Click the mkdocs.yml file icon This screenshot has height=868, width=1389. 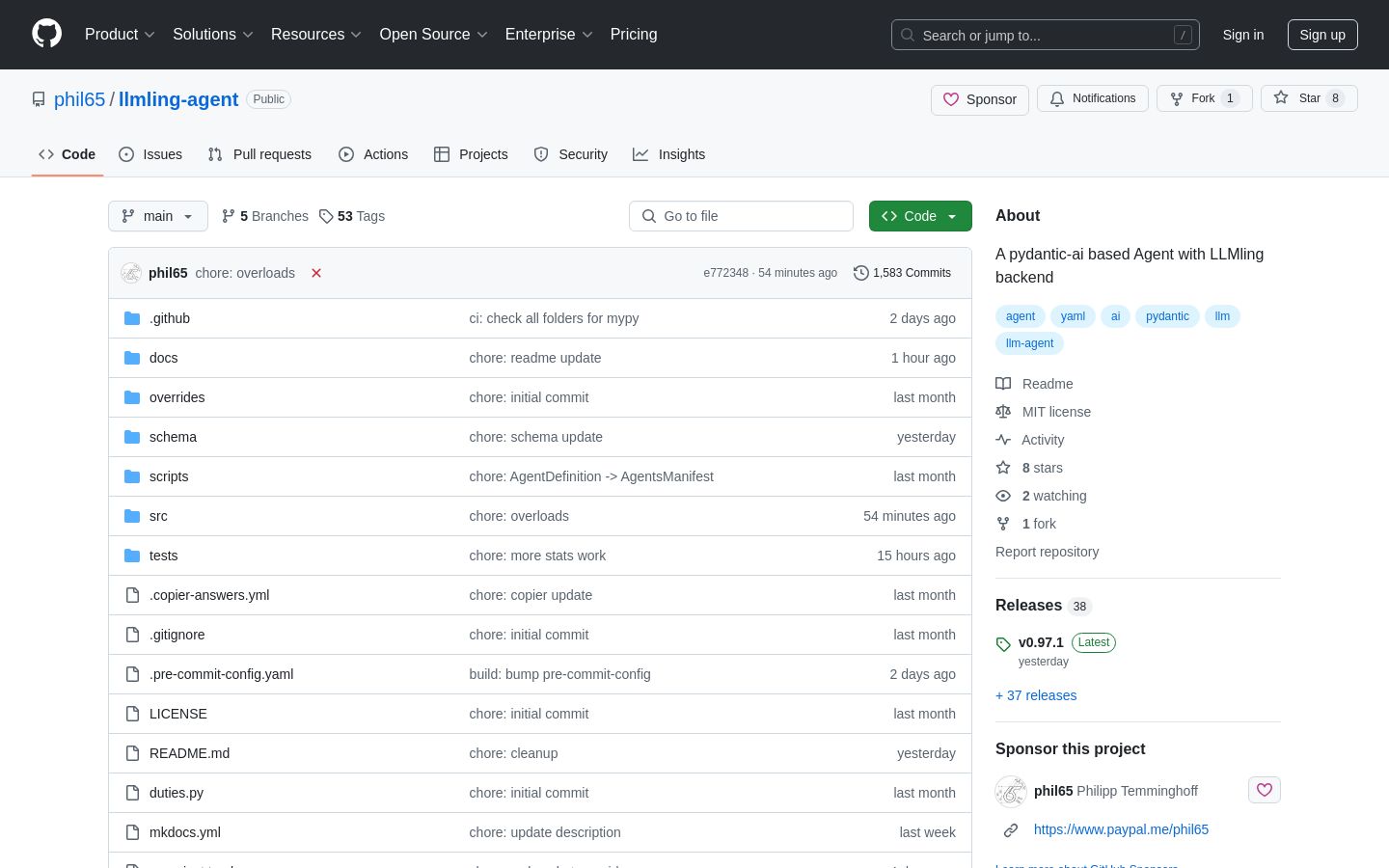(x=132, y=832)
